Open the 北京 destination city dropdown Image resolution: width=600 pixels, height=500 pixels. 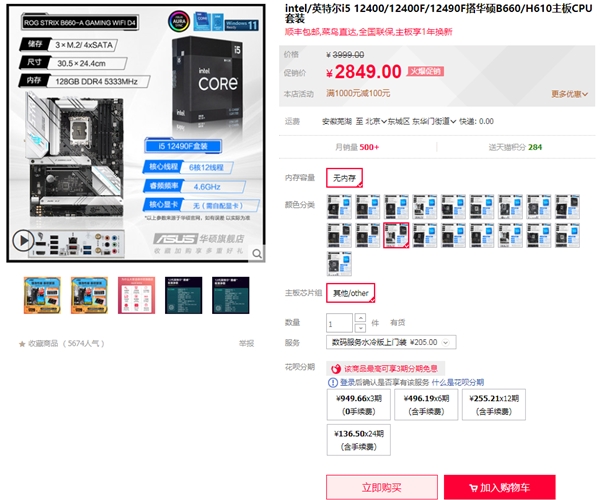point(376,121)
